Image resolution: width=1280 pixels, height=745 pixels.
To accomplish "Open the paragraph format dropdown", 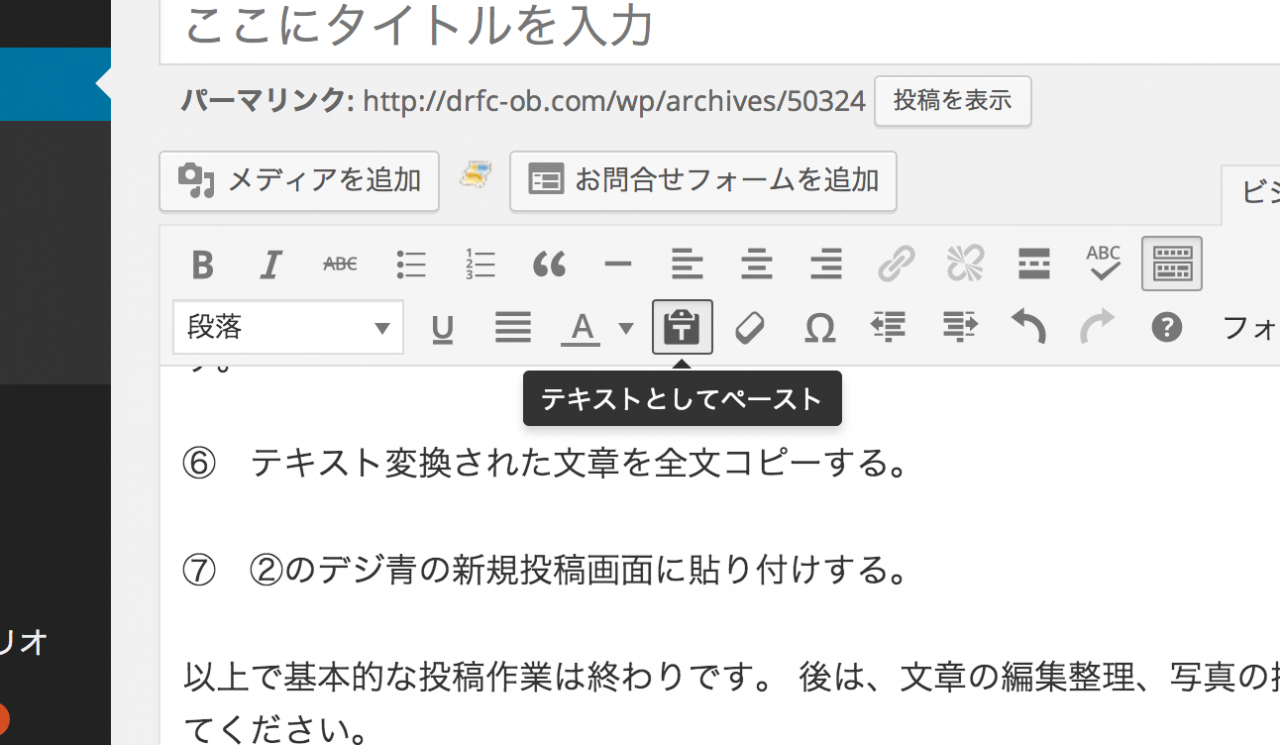I will (288, 327).
